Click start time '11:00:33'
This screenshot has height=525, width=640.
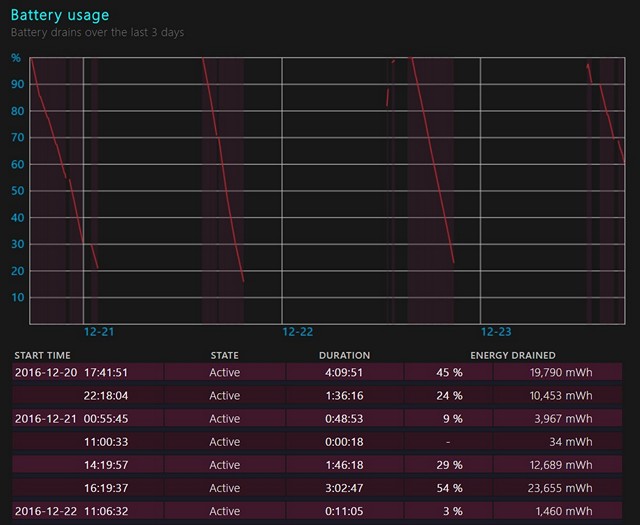[x=106, y=442]
